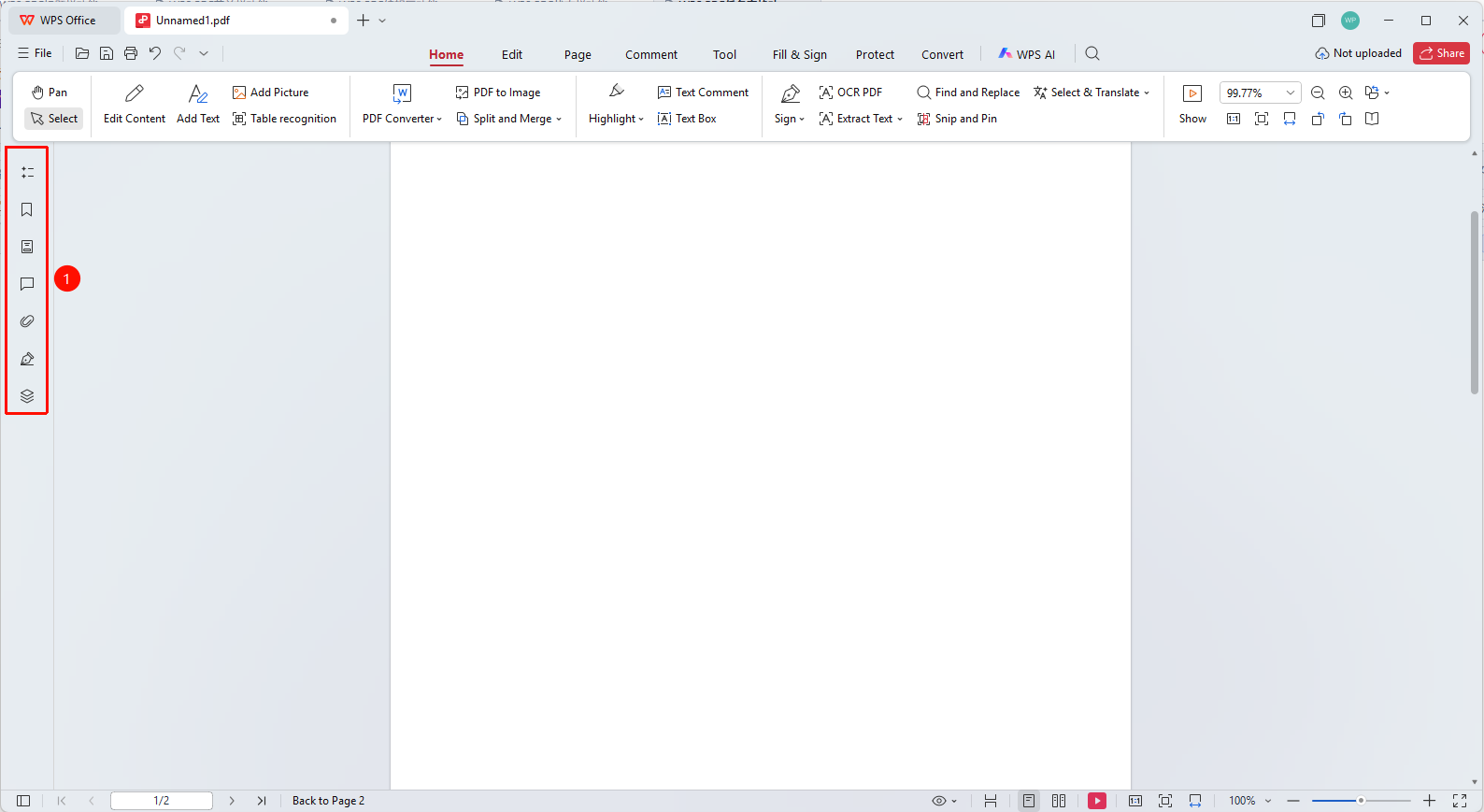
Task: Toggle continuous scrolling in status bar
Action: [x=991, y=801]
